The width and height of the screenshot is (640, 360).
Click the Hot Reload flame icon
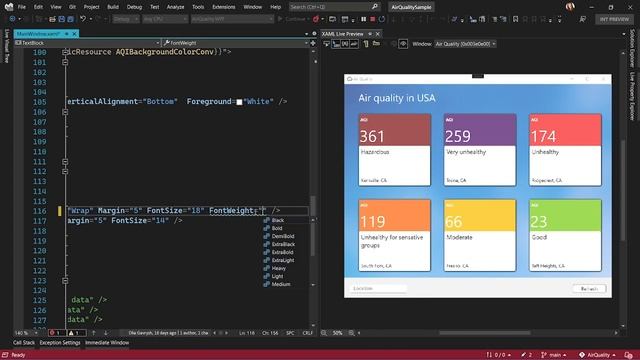316,19
